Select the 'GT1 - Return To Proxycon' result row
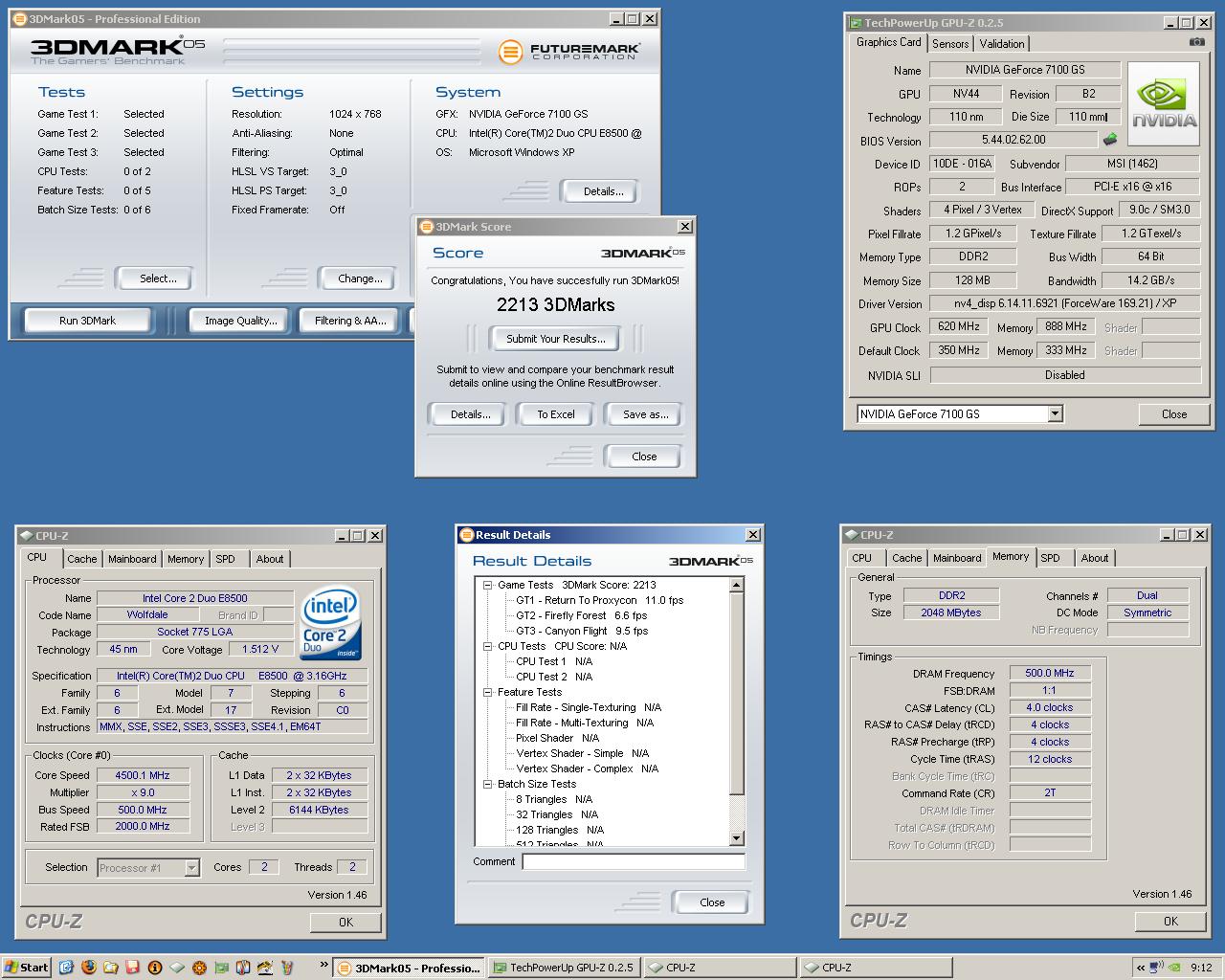 pos(600,600)
